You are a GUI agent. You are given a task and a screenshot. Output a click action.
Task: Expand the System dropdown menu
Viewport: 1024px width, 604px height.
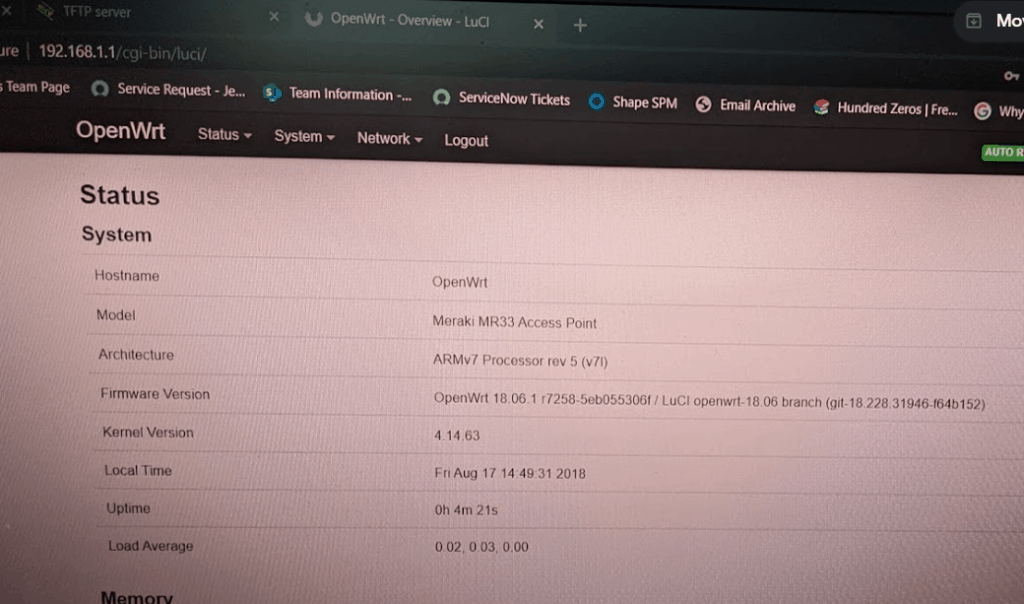click(x=304, y=136)
